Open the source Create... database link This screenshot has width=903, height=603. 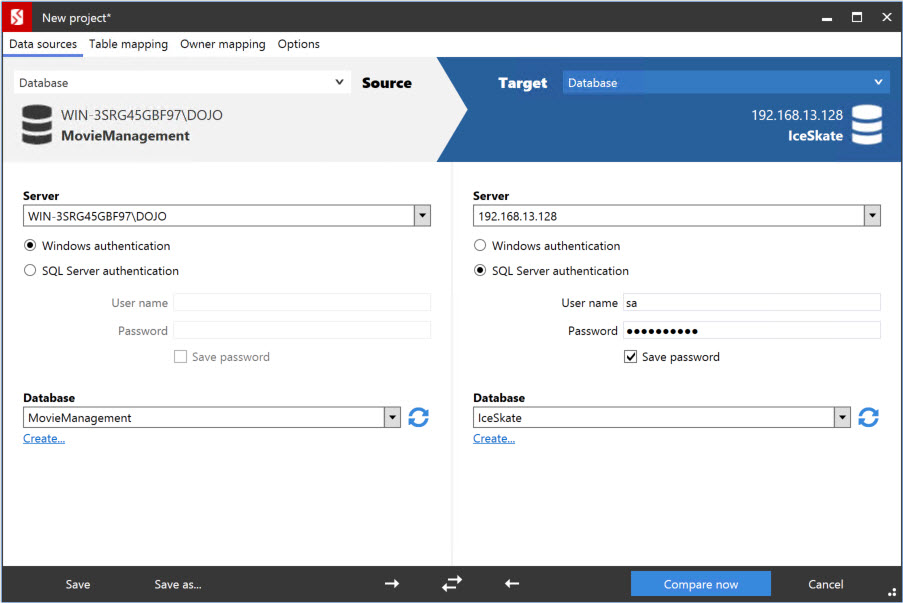pos(44,438)
